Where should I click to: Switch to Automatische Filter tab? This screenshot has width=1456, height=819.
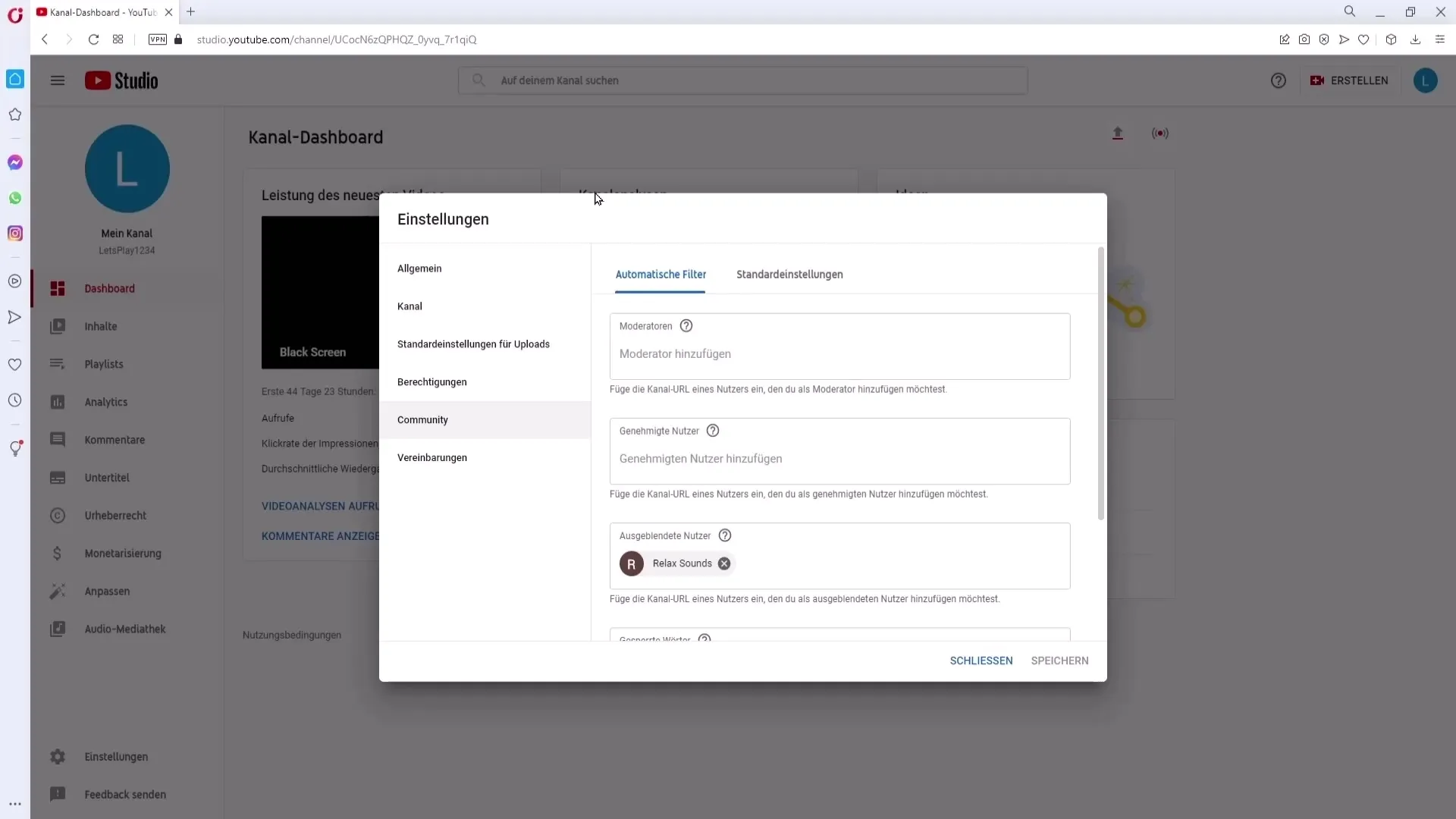pyautogui.click(x=661, y=275)
